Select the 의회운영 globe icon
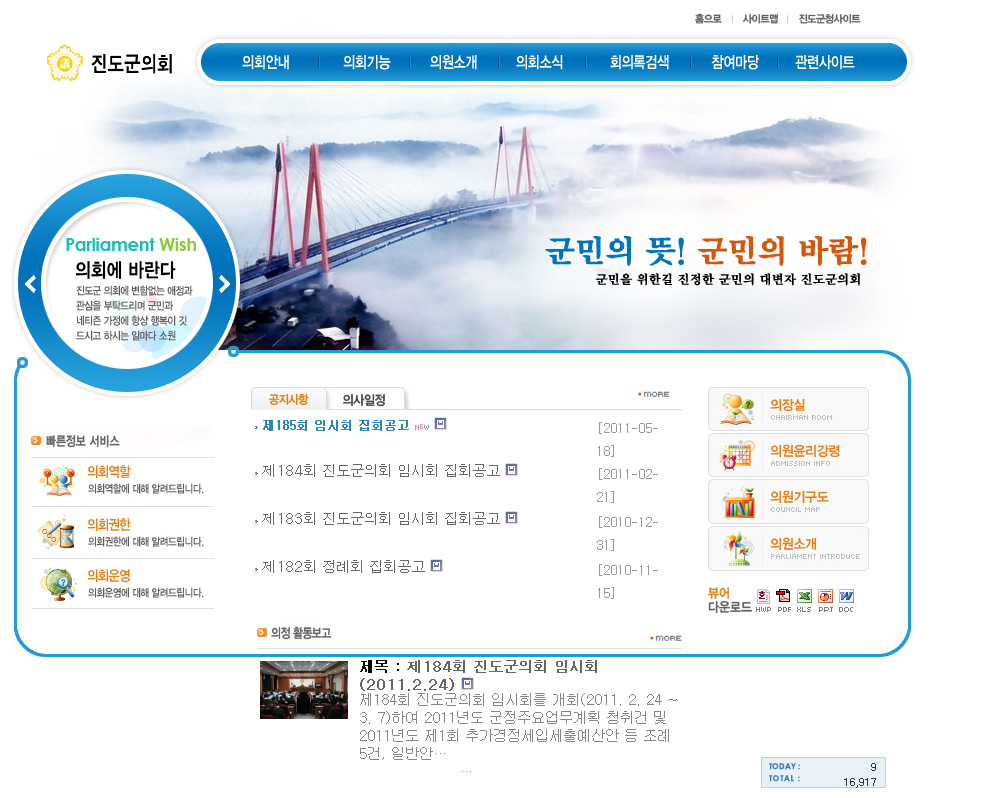The image size is (993, 798). click(x=58, y=584)
